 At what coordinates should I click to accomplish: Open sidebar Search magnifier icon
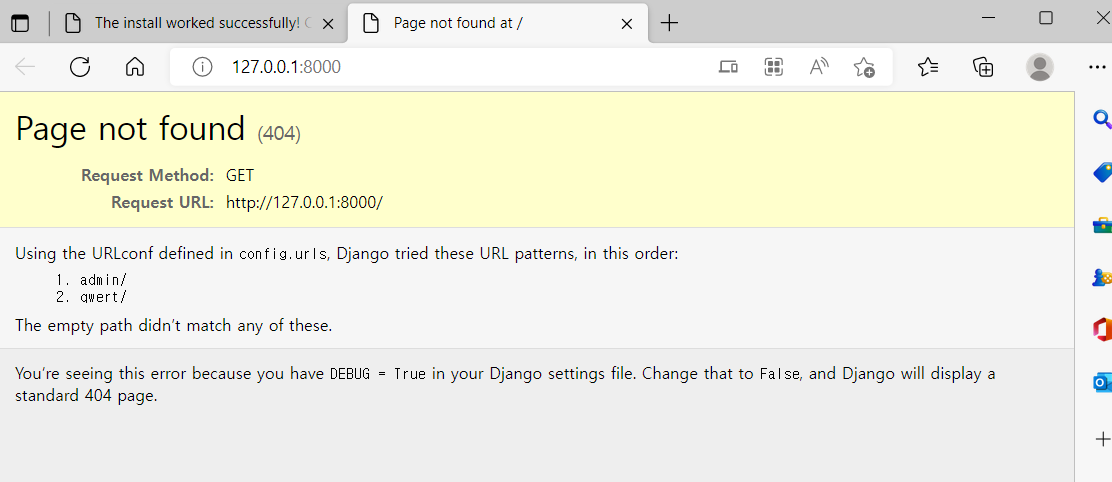click(1101, 119)
